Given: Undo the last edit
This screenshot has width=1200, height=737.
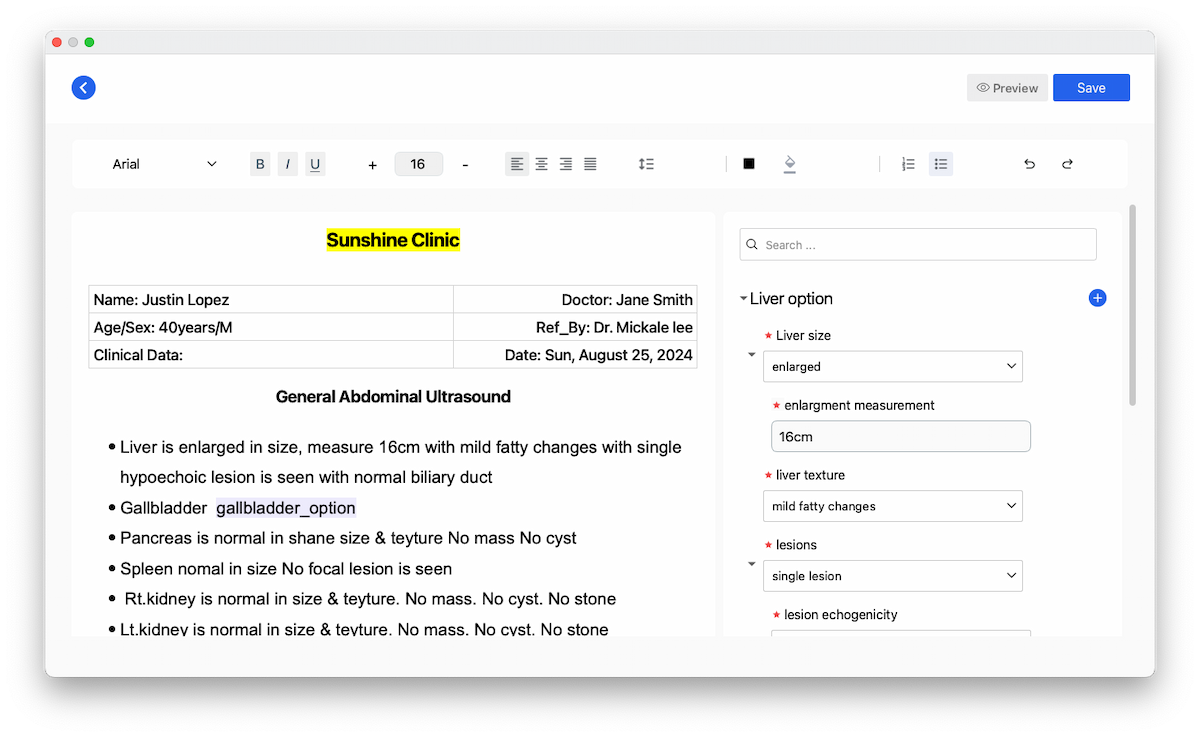Looking at the screenshot, I should (1029, 164).
